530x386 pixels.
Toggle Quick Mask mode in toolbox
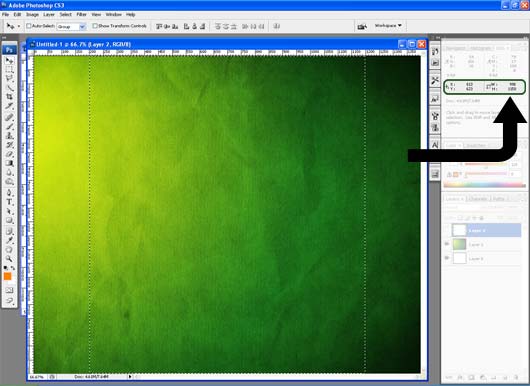tap(9, 290)
